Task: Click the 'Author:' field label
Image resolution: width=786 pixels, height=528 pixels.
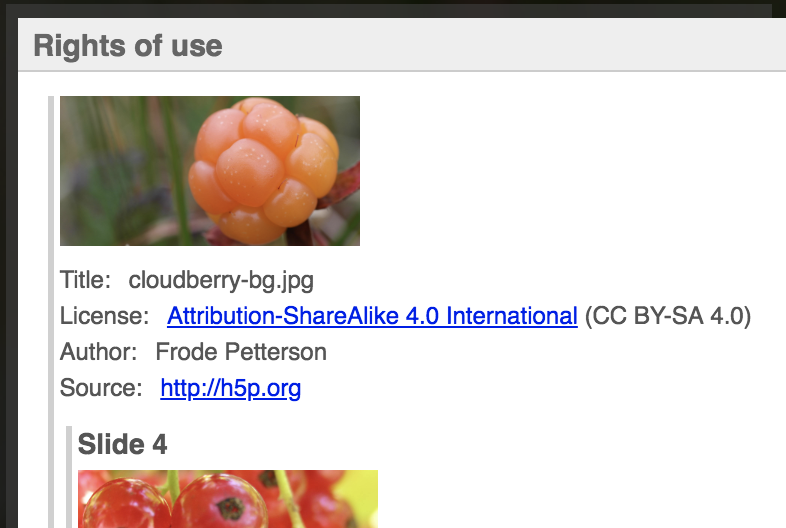Action: click(x=98, y=352)
